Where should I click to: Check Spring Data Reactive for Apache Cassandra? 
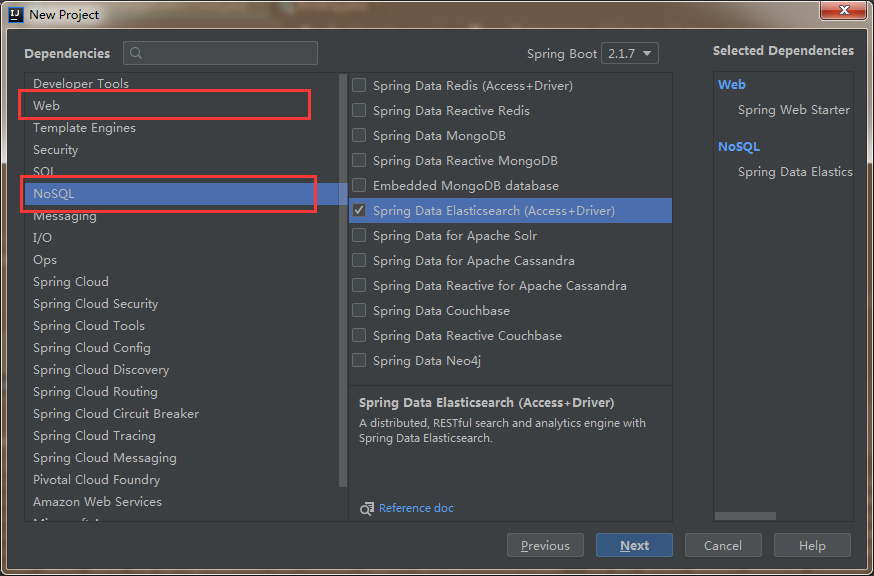point(359,285)
